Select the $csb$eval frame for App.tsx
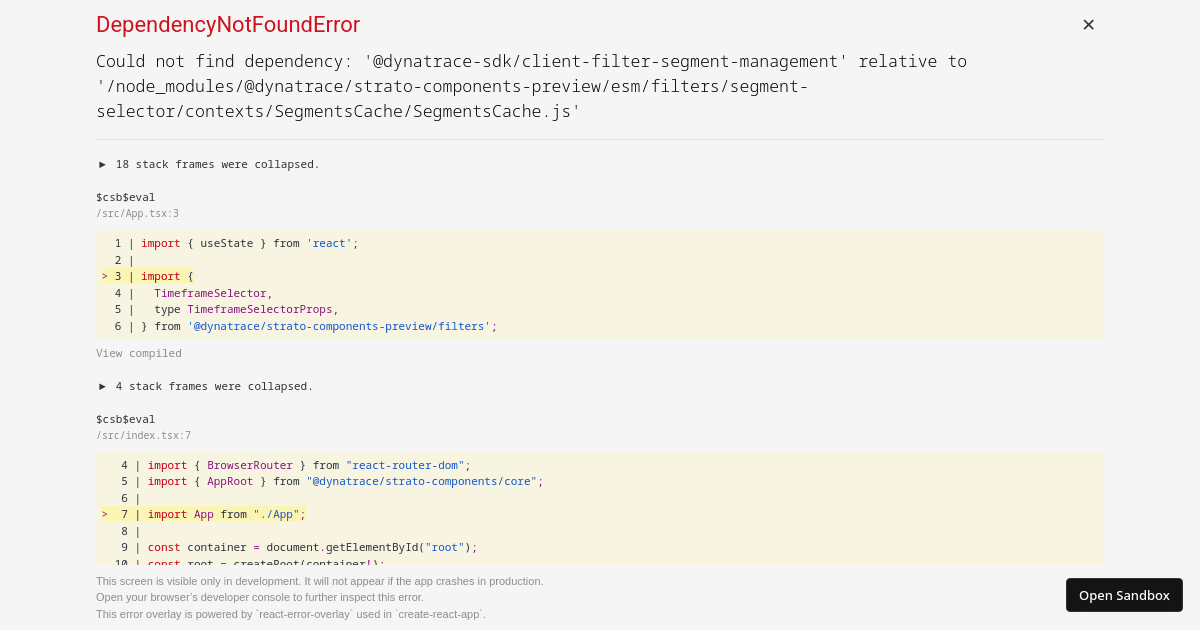Image resolution: width=1200 pixels, height=630 pixels. 125,196
